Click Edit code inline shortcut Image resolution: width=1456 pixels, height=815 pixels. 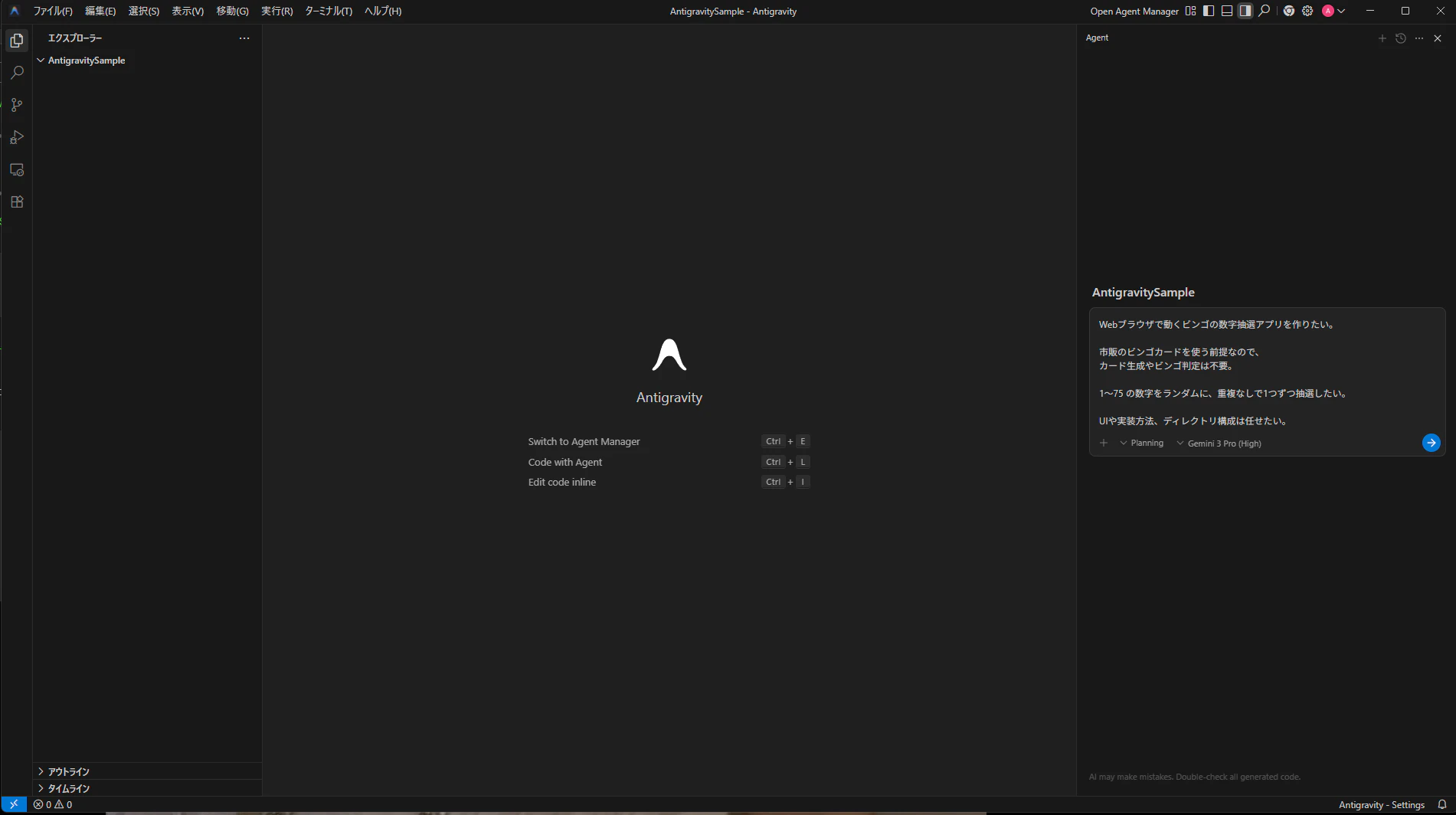562,482
